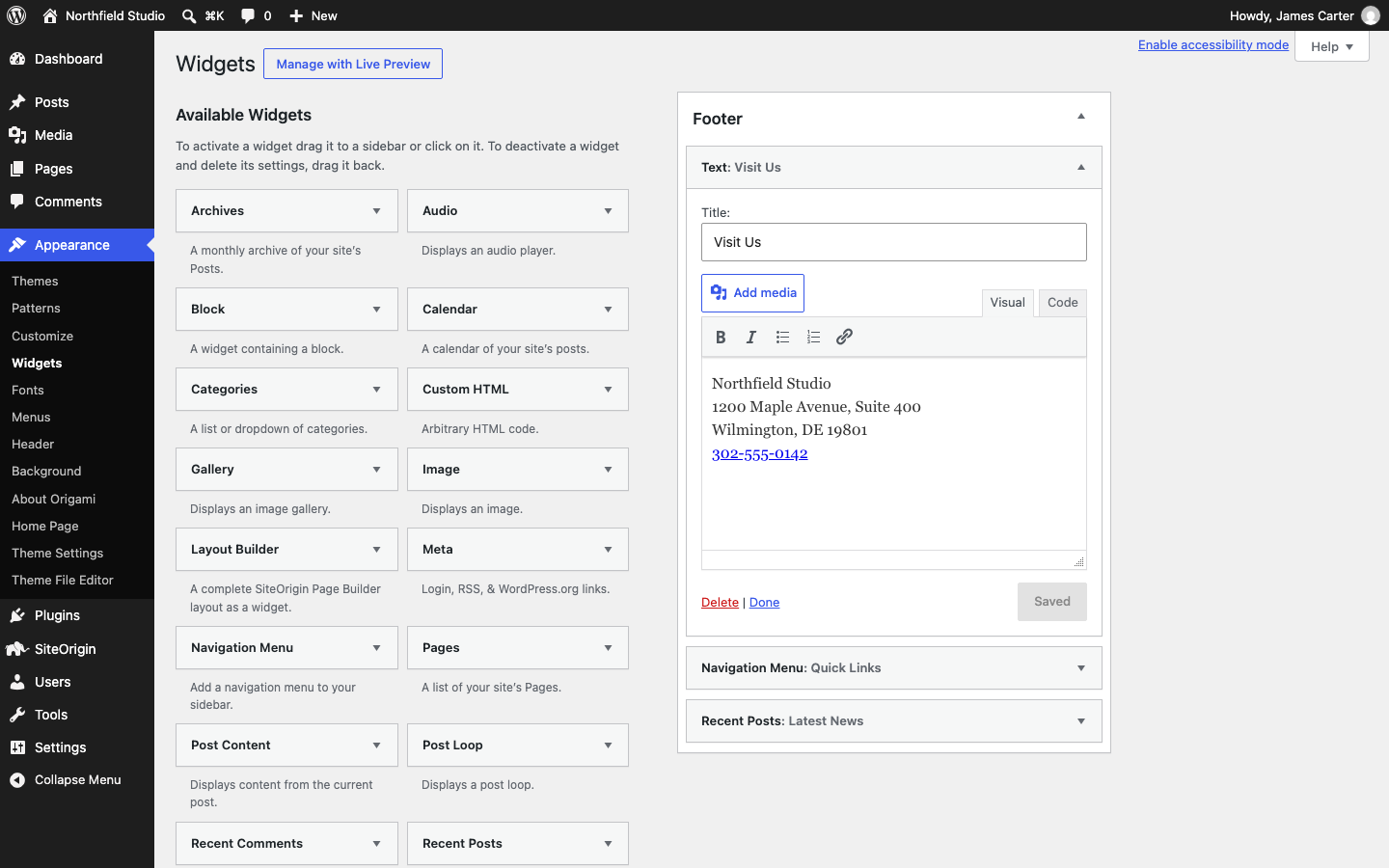Click the WordPress logo icon
The width and height of the screenshot is (1389, 868).
click(16, 15)
